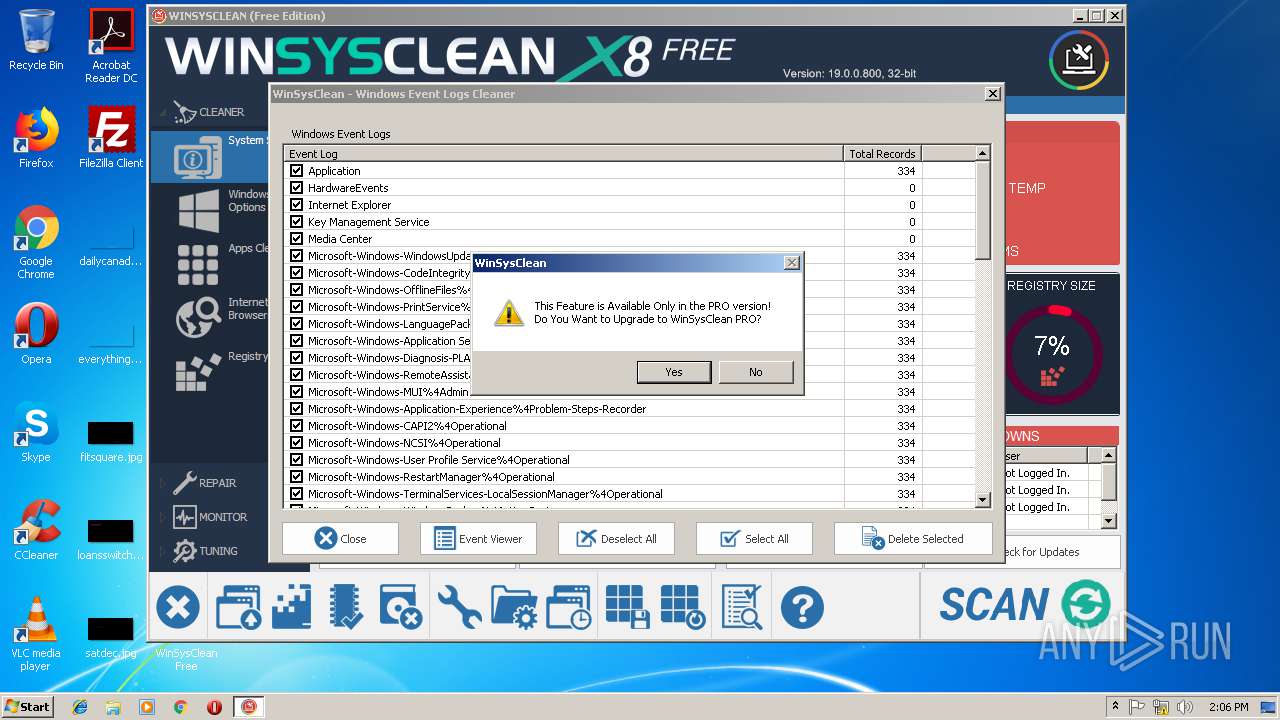
Task: Uncheck the HardwareEvents log checkbox
Action: [296, 188]
